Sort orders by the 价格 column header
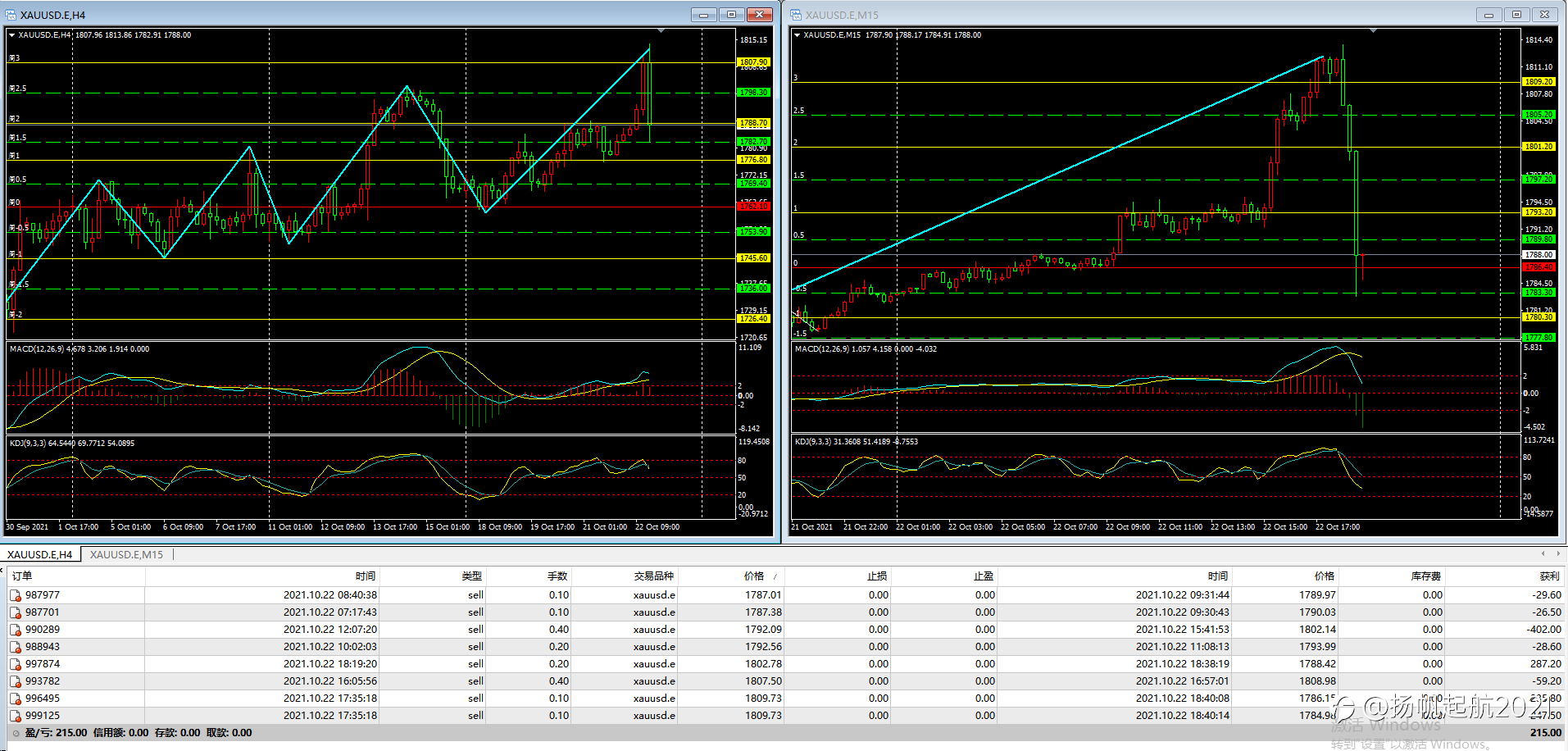Screen dimensions: 1568x751 [x=753, y=576]
